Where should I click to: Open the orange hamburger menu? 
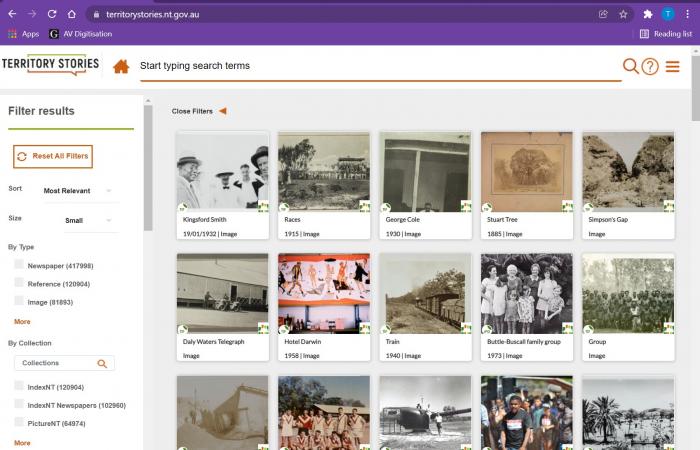(673, 67)
